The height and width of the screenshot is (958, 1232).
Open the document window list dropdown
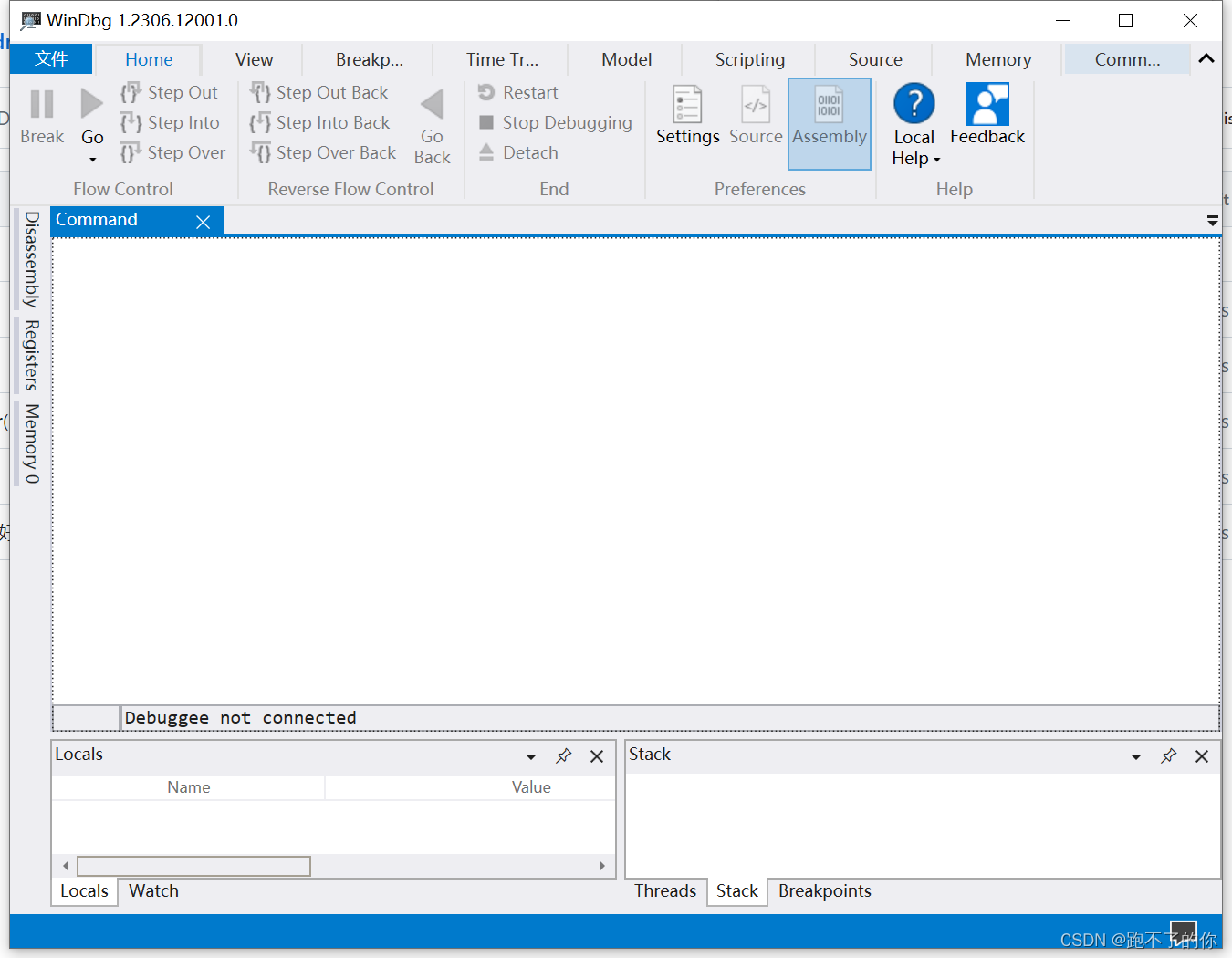coord(1213,221)
